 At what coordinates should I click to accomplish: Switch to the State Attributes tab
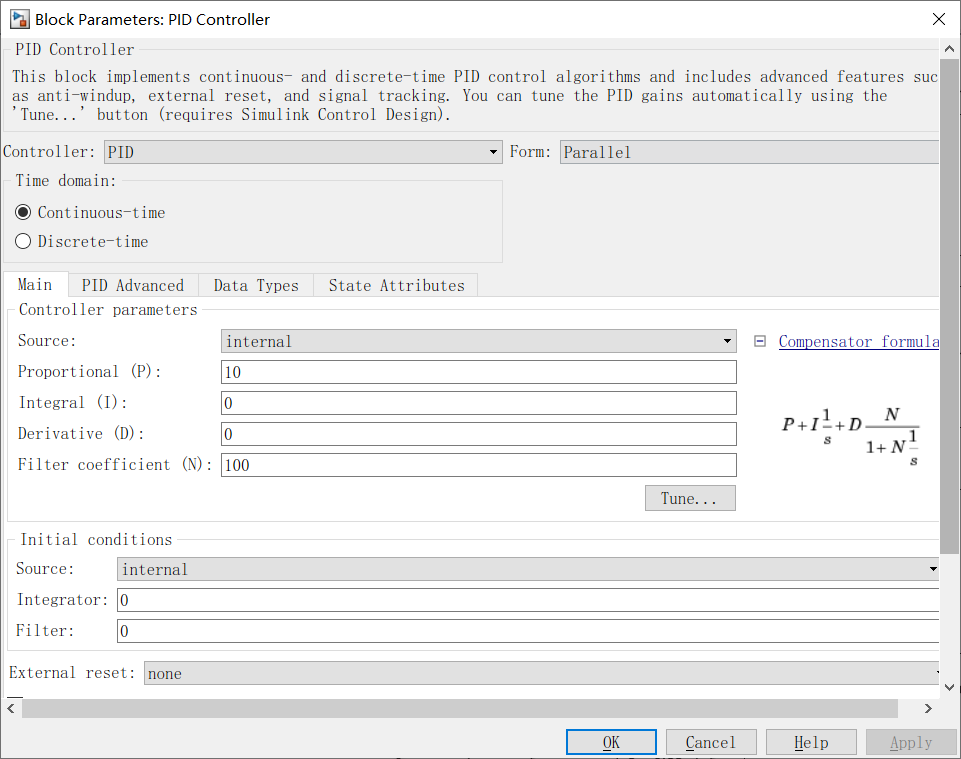coord(397,286)
